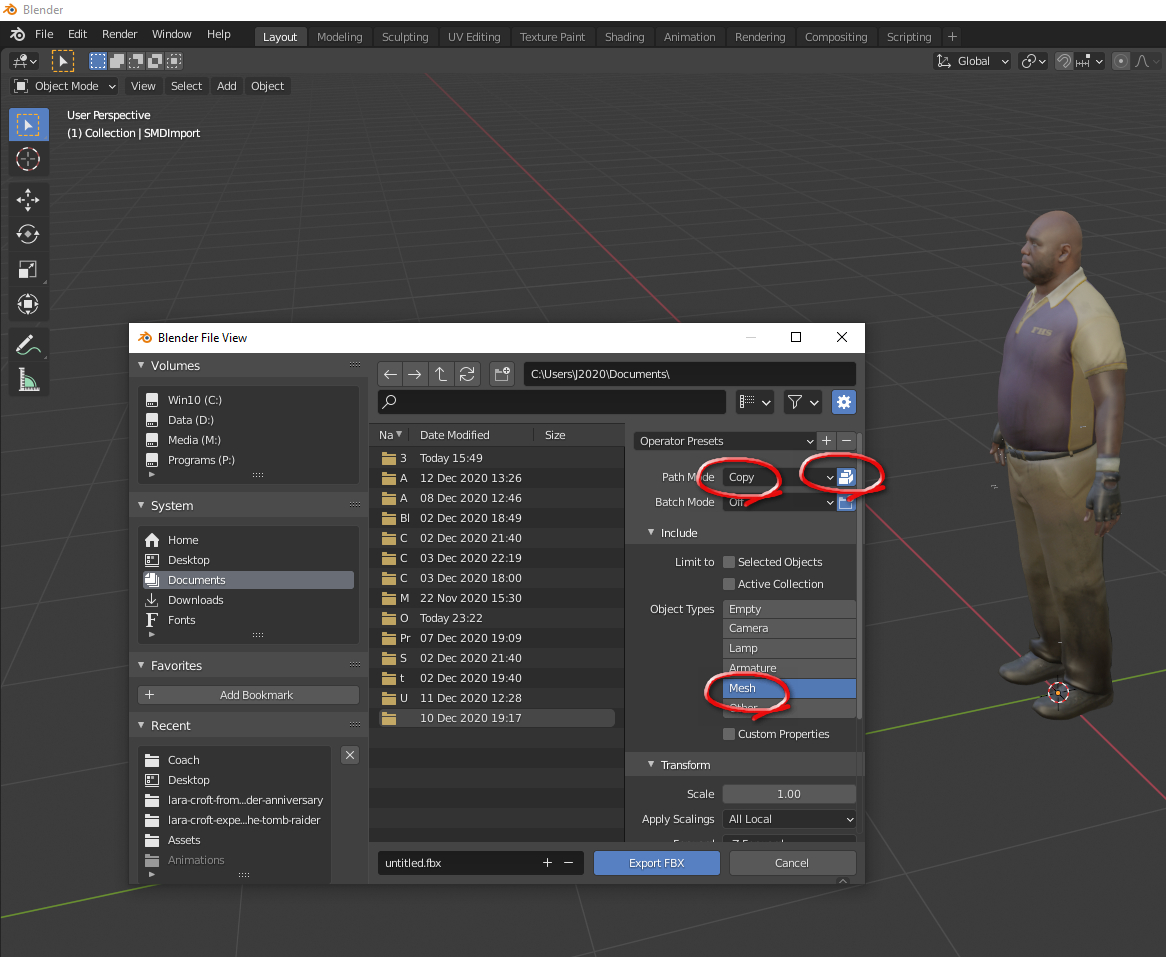Open the editor type menu icon
The width and height of the screenshot is (1166, 957).
click(x=25, y=61)
